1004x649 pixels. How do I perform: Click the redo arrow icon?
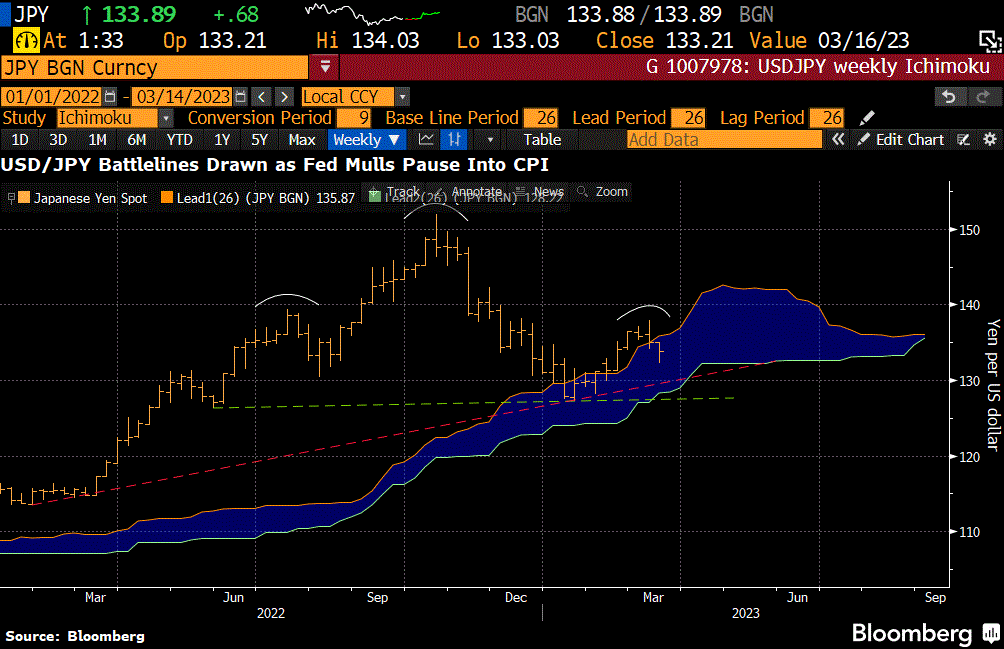983,97
